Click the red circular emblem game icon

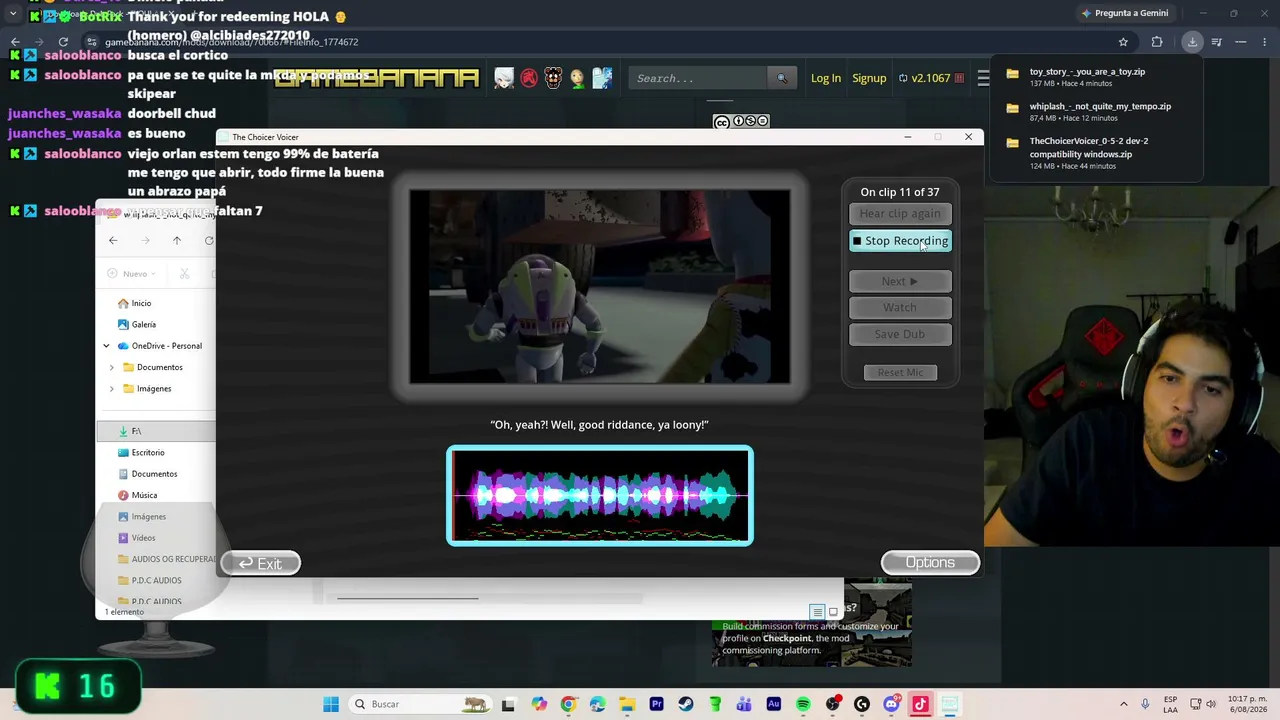click(x=529, y=78)
